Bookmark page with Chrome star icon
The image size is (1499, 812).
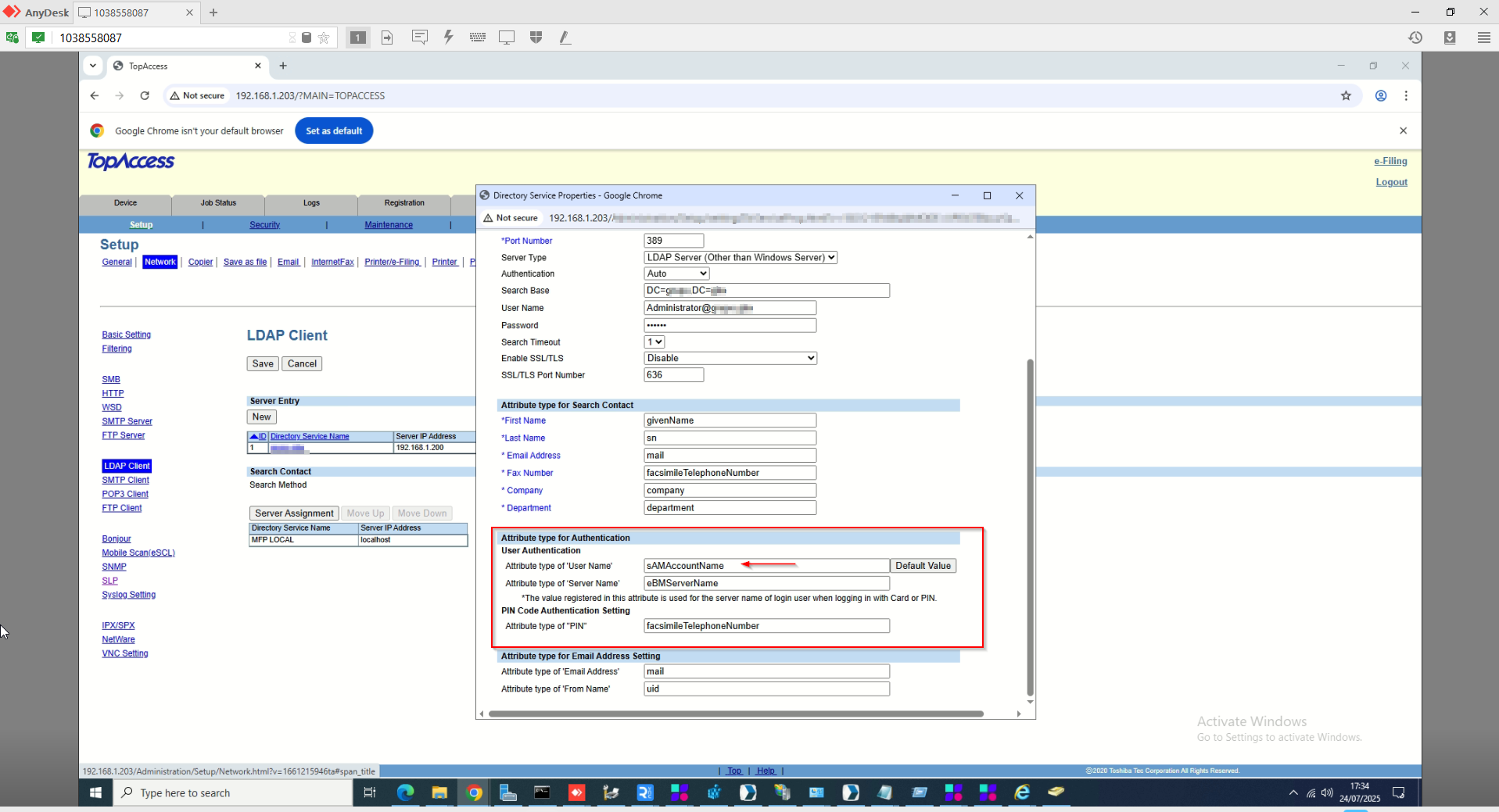[x=1346, y=95]
